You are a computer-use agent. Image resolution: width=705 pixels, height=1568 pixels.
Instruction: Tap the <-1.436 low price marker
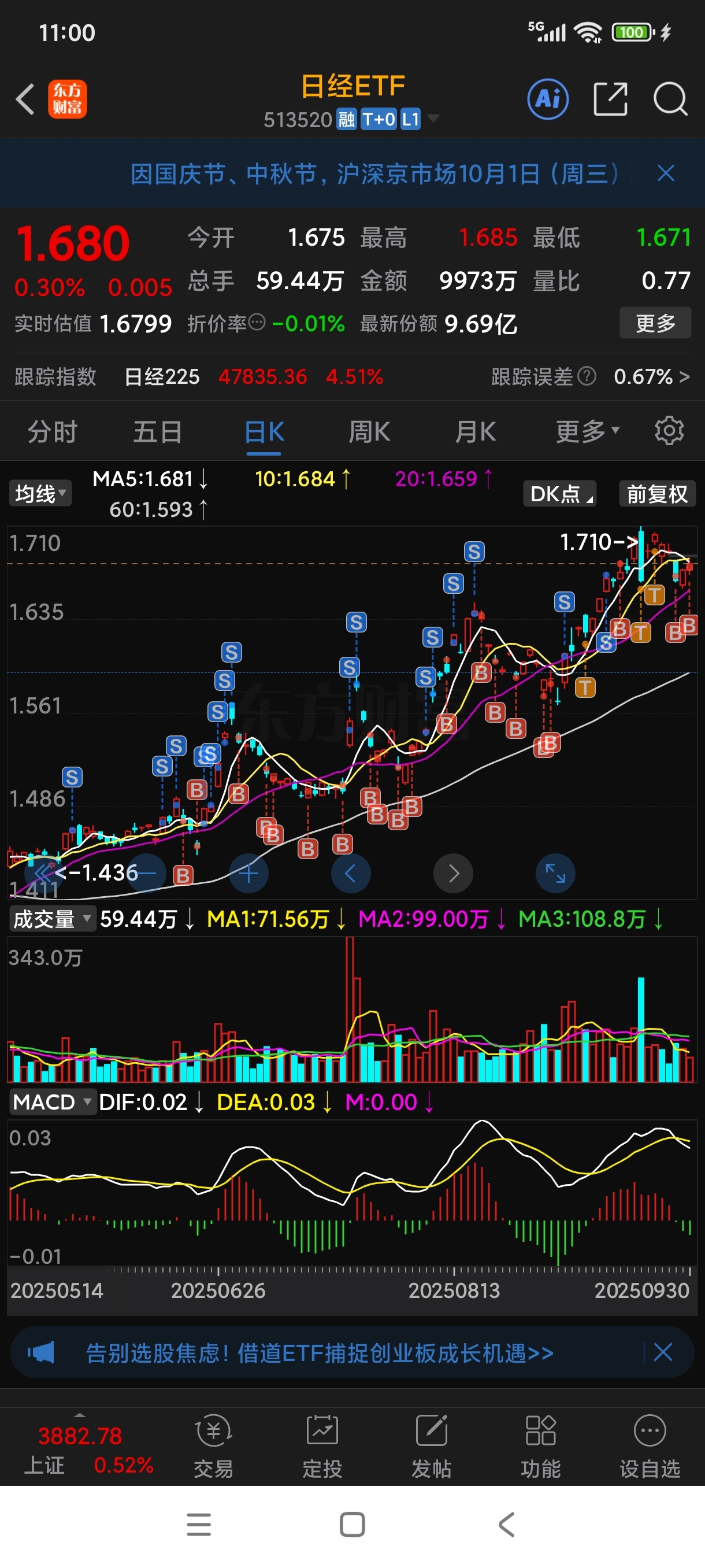pyautogui.click(x=96, y=872)
